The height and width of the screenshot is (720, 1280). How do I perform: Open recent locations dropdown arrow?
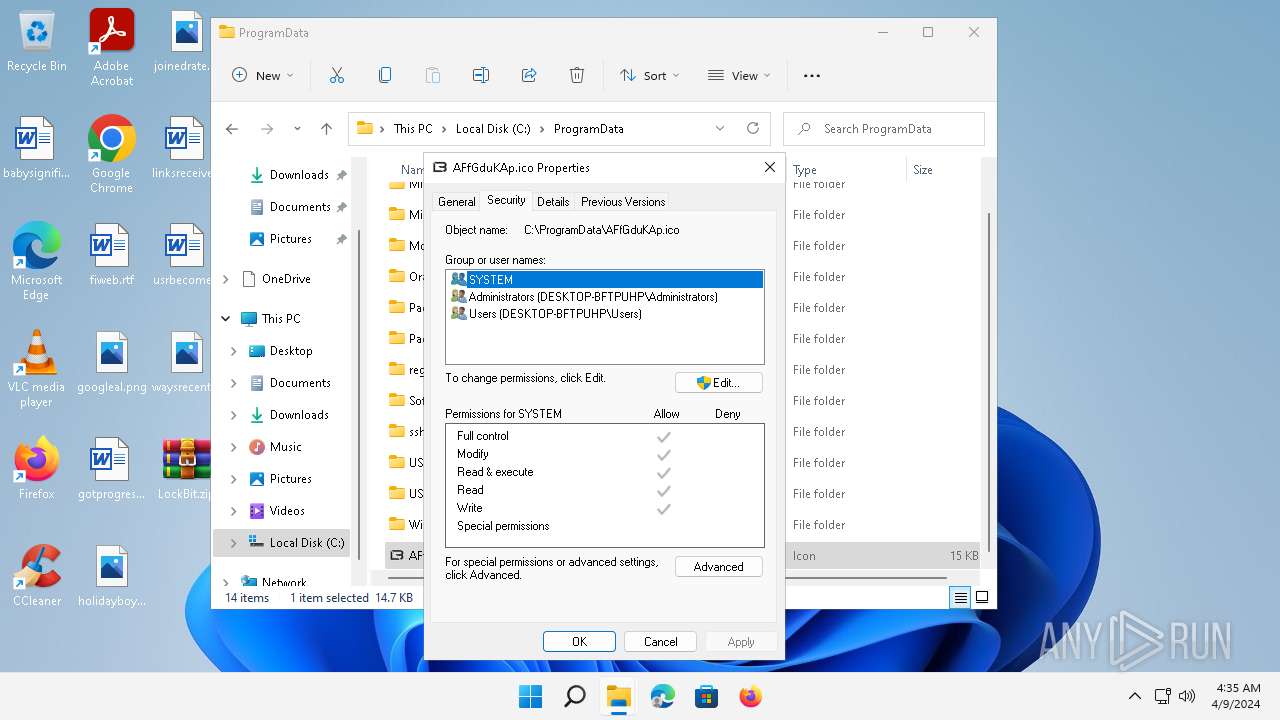(x=297, y=128)
